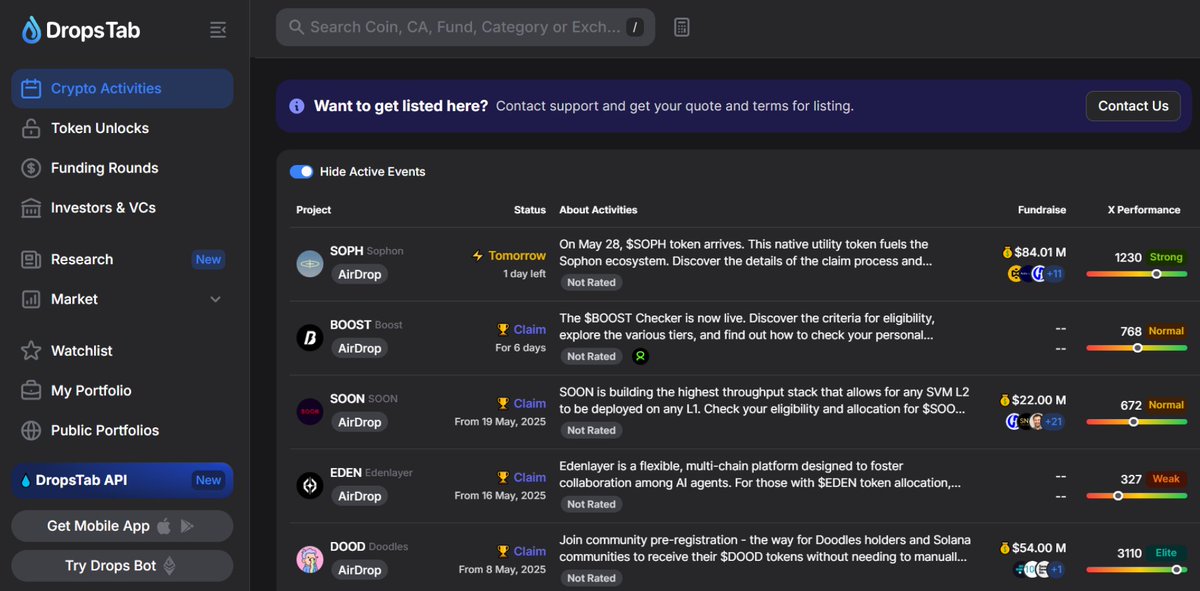1200x591 pixels.
Task: Open the Research section
Action: click(82, 259)
